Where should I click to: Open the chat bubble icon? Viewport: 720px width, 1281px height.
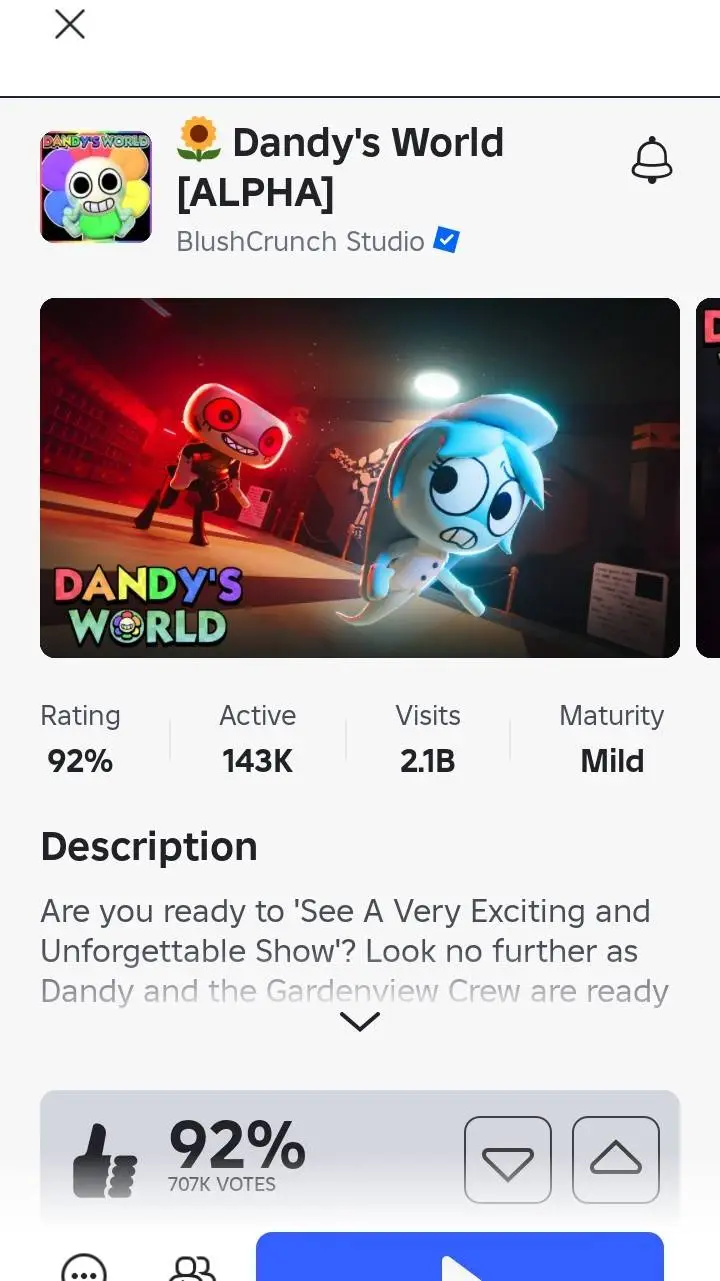[84, 1266]
